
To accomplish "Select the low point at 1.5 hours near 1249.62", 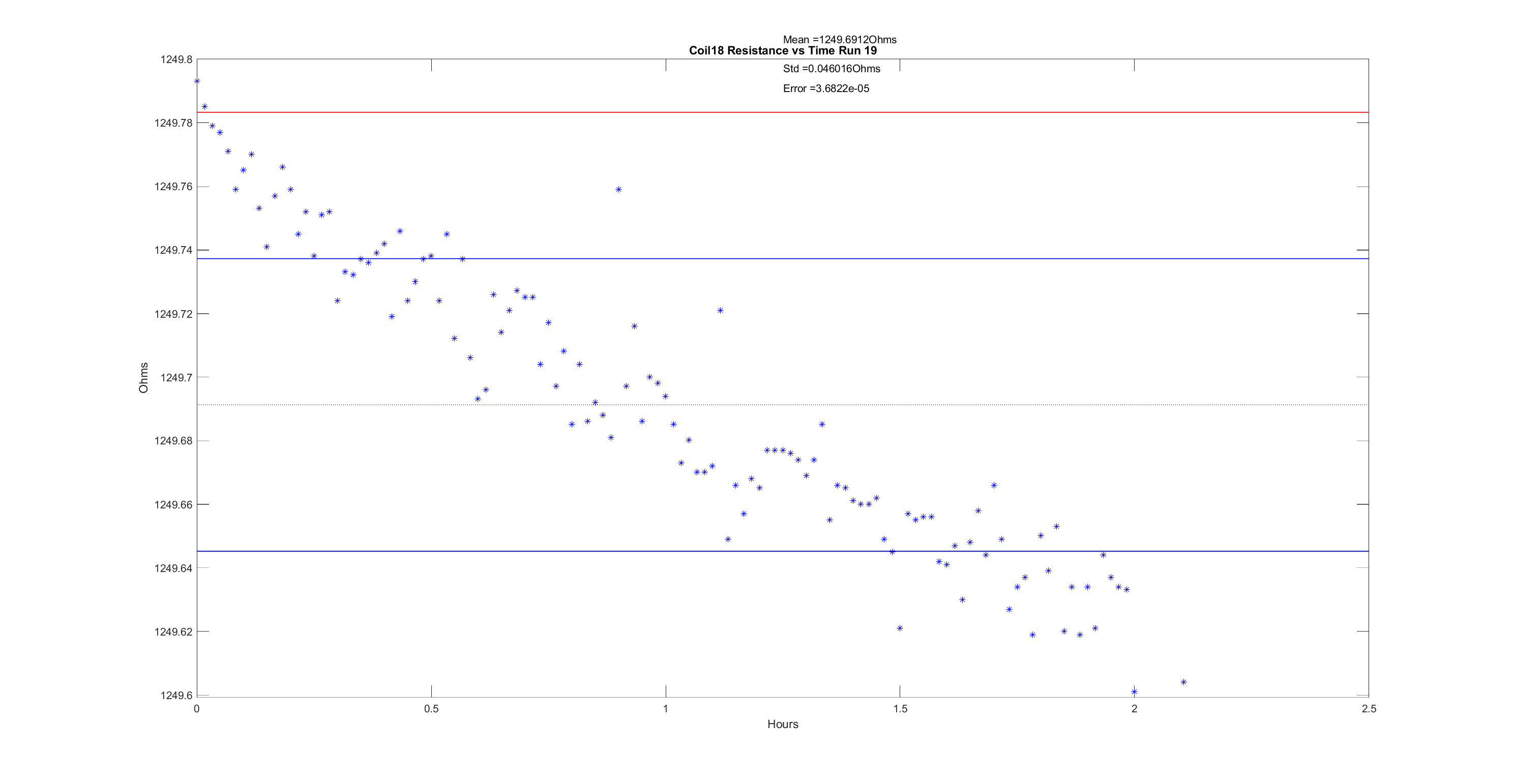I will 900,628.
